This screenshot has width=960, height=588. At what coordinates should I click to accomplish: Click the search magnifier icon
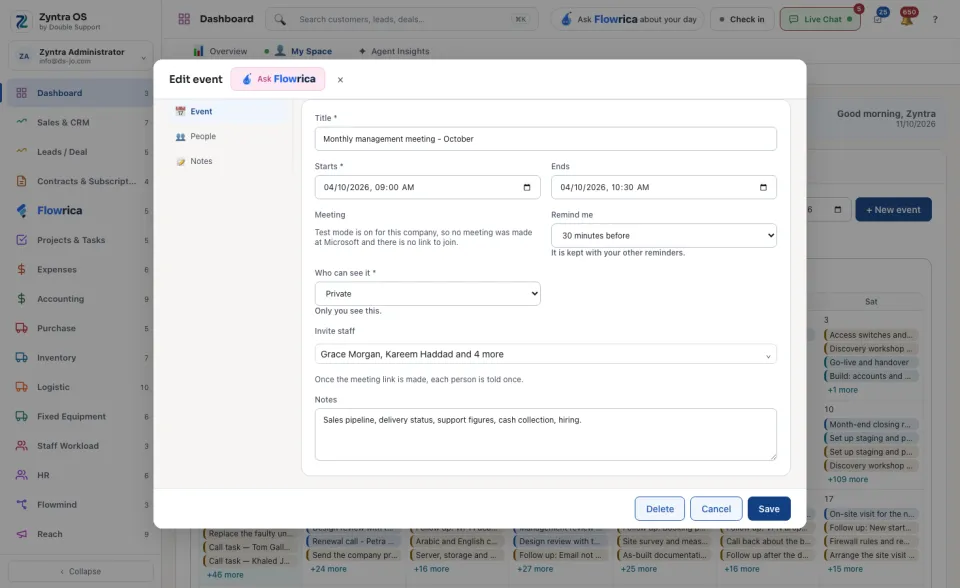click(x=280, y=20)
